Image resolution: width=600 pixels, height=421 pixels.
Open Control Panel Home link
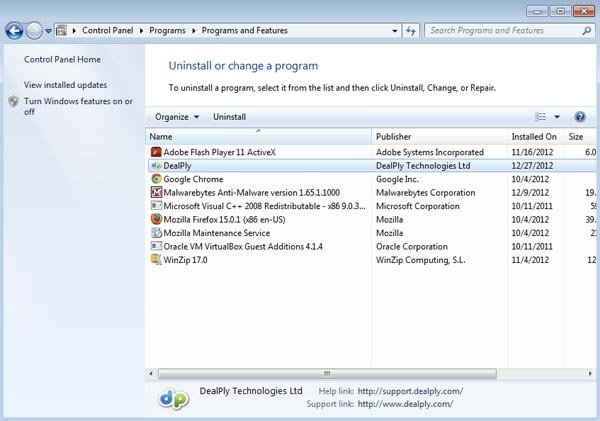[62, 59]
